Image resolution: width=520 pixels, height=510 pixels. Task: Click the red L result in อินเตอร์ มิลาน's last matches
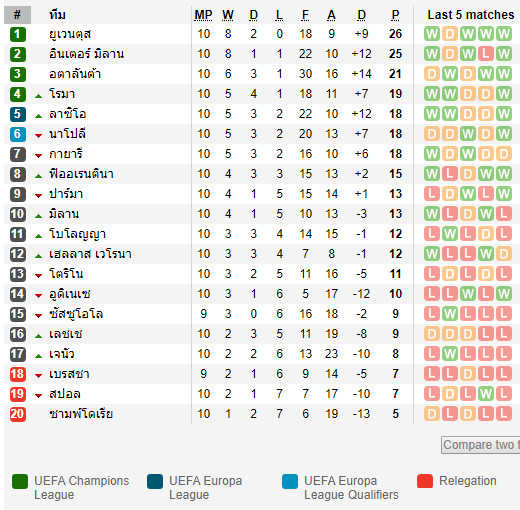pos(486,54)
